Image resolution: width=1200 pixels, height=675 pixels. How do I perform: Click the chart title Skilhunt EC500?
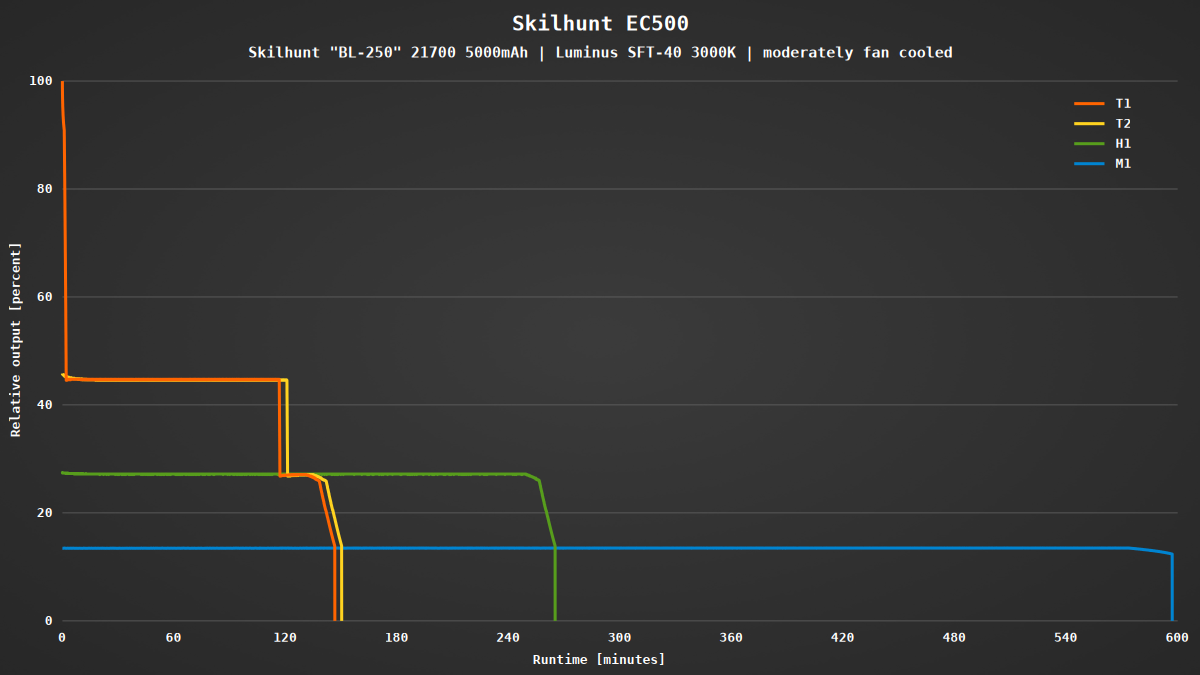[x=600, y=23]
